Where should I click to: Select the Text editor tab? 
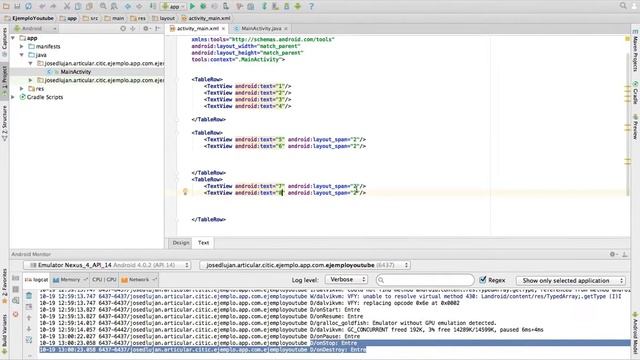point(203,243)
